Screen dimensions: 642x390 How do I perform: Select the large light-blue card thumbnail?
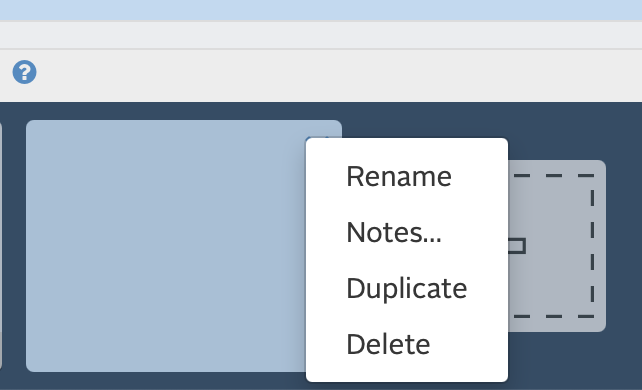(x=166, y=246)
